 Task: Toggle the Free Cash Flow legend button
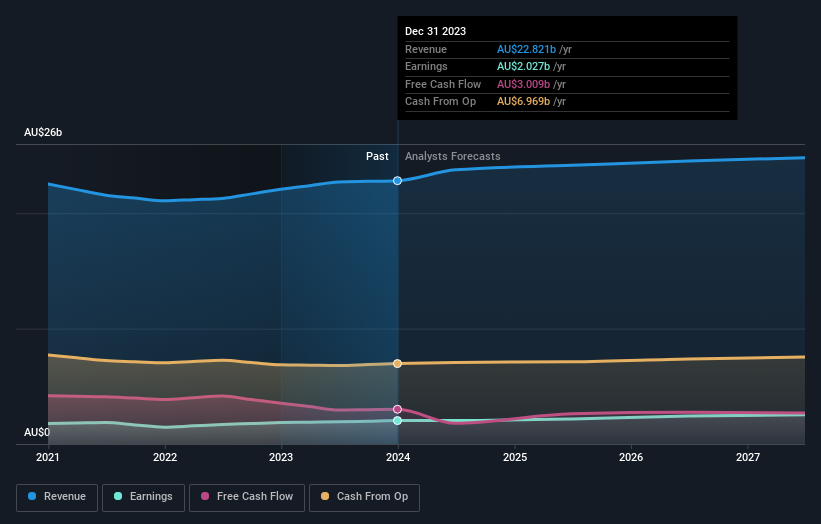coord(247,497)
